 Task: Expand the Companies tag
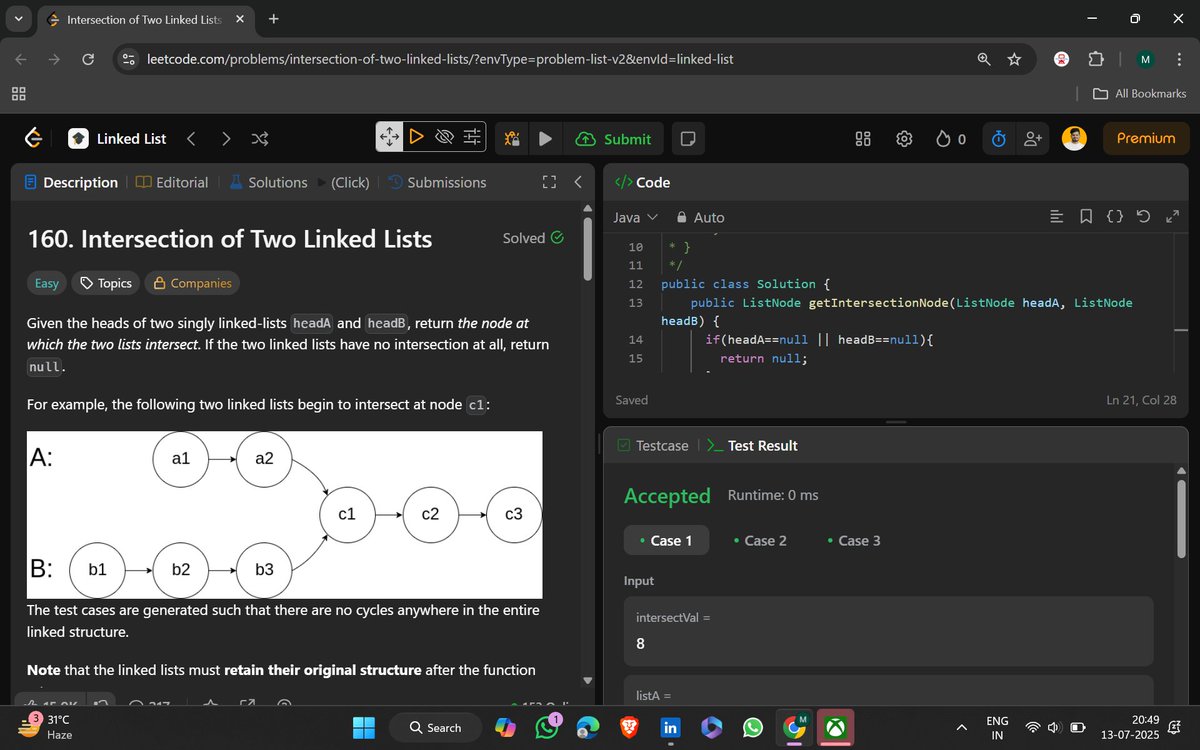pyautogui.click(x=192, y=283)
